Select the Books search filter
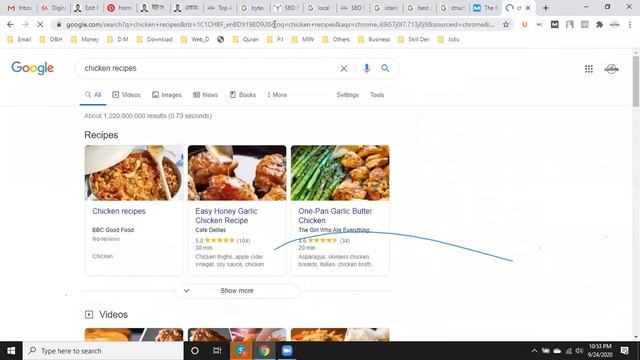Viewport: 640px width, 360px height. pyautogui.click(x=243, y=95)
